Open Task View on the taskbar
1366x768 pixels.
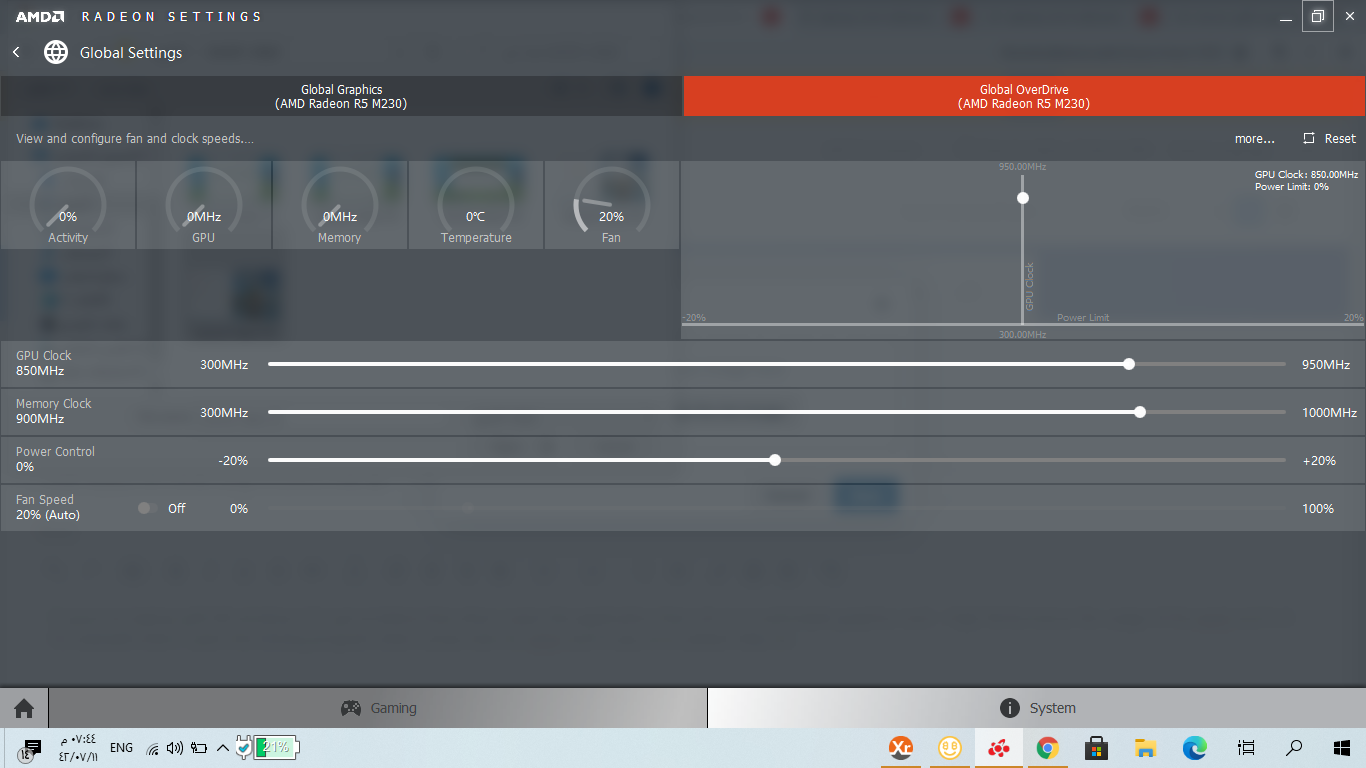1246,747
